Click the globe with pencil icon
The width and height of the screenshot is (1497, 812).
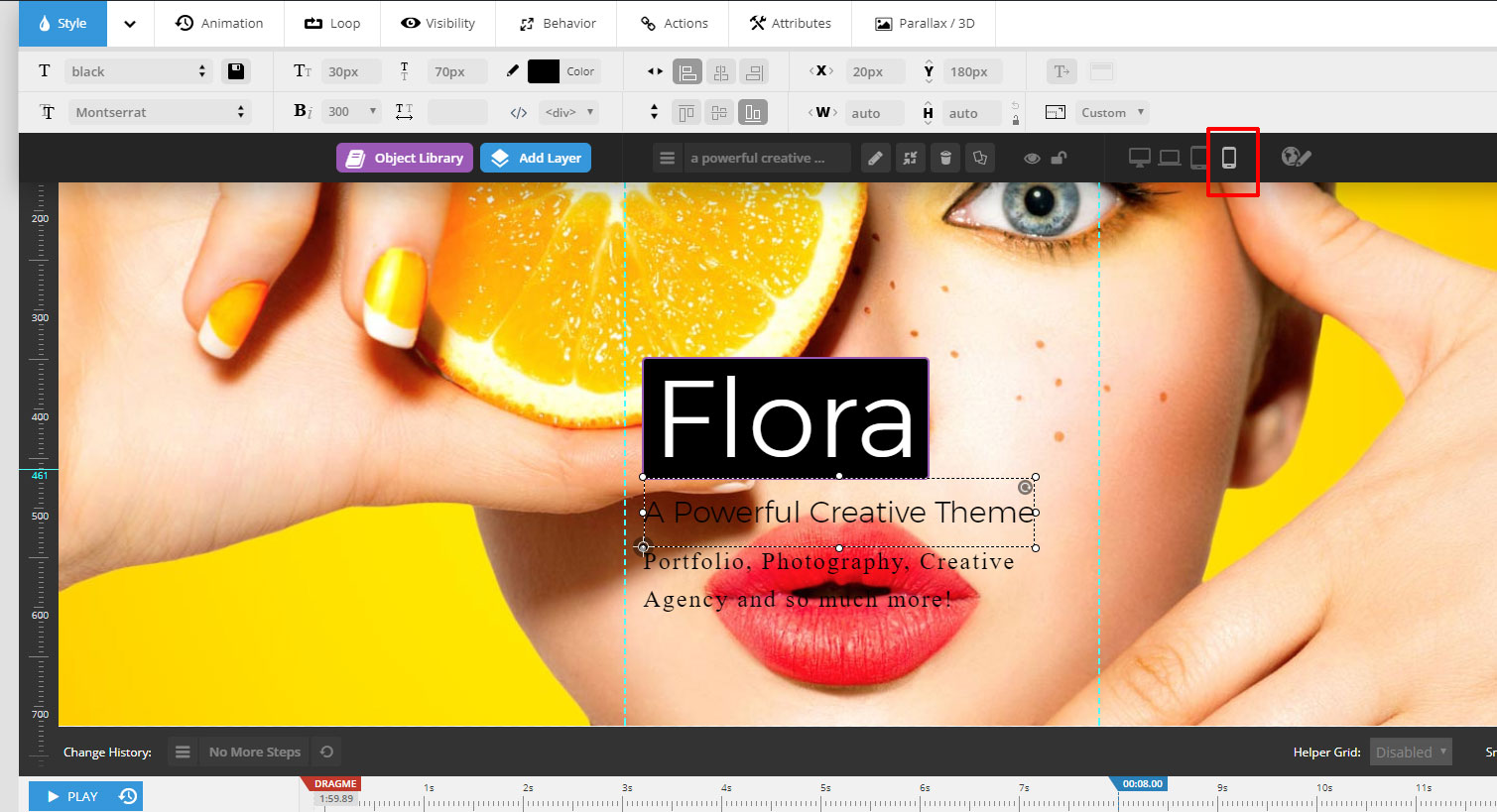tap(1296, 158)
